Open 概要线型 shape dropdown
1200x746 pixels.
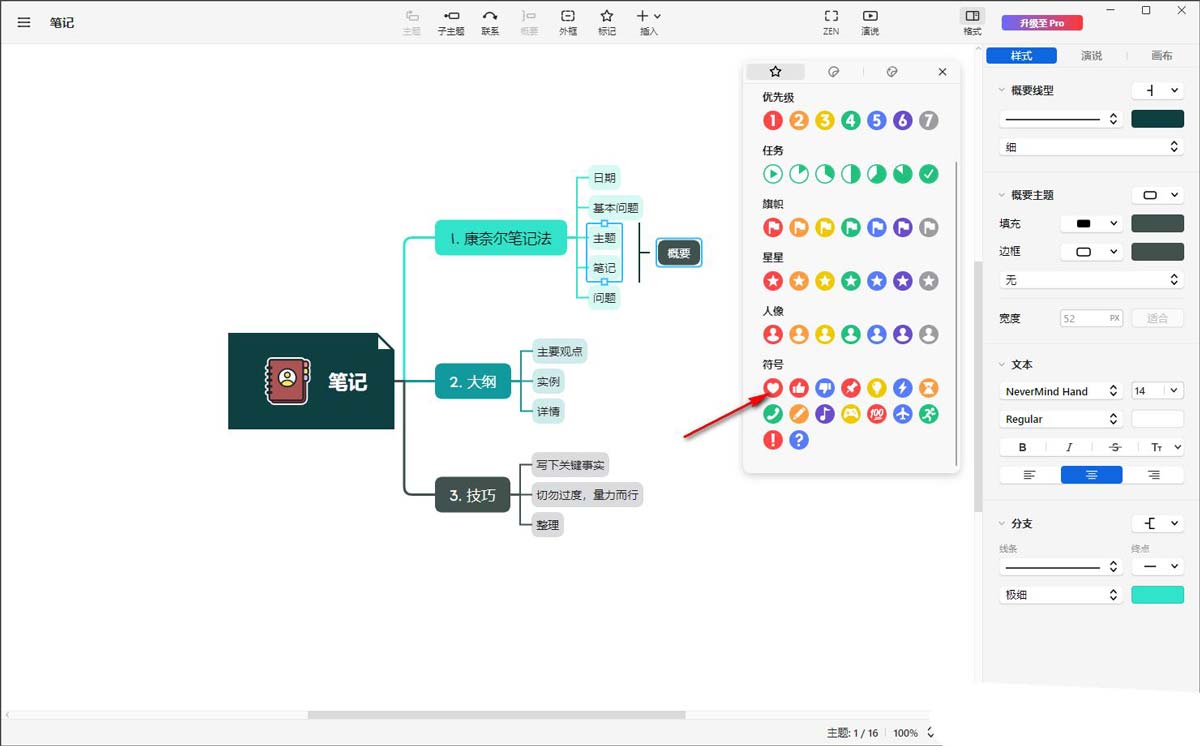click(1158, 90)
